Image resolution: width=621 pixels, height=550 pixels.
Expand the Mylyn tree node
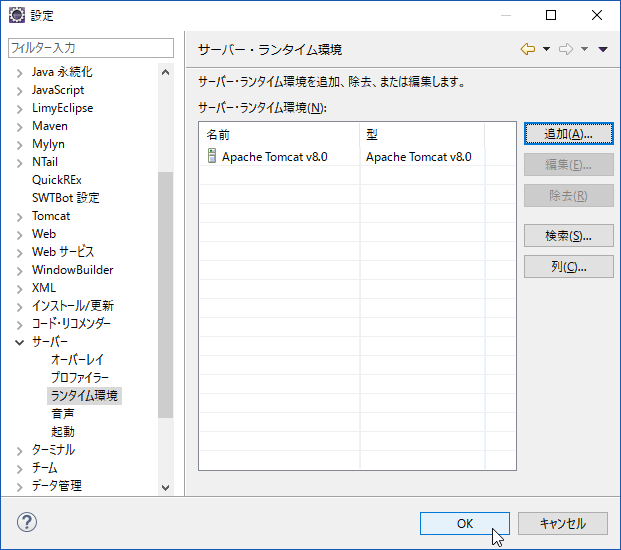pyautogui.click(x=19, y=145)
